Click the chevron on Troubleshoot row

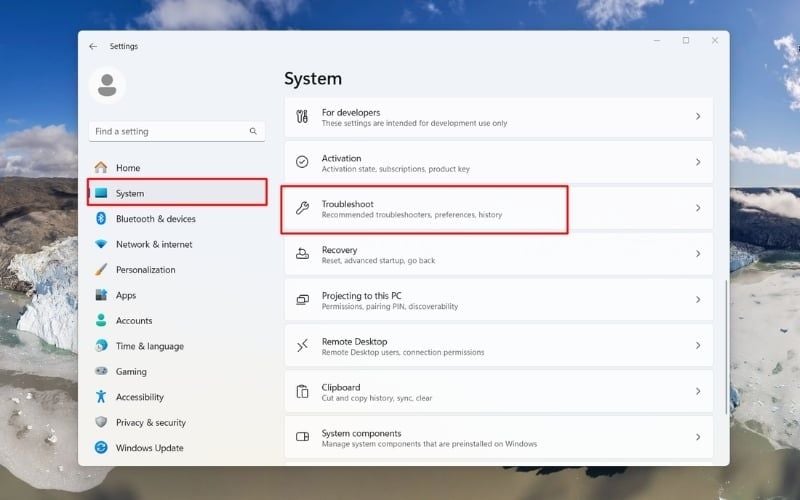698,208
